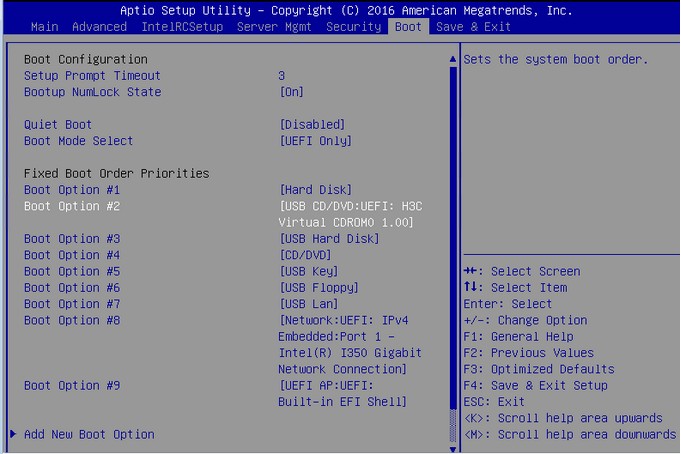The image size is (681, 454).
Task: Click the Select Item arrows hint
Action: 516,288
